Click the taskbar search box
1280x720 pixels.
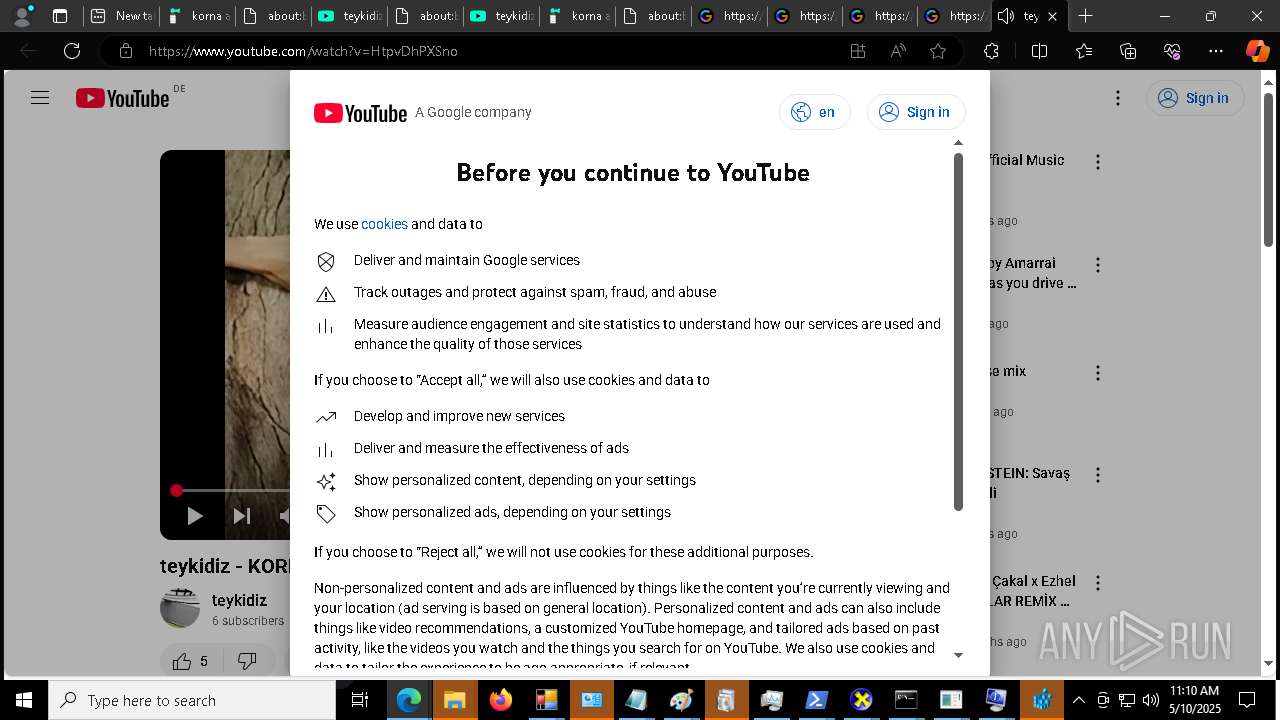(192, 700)
